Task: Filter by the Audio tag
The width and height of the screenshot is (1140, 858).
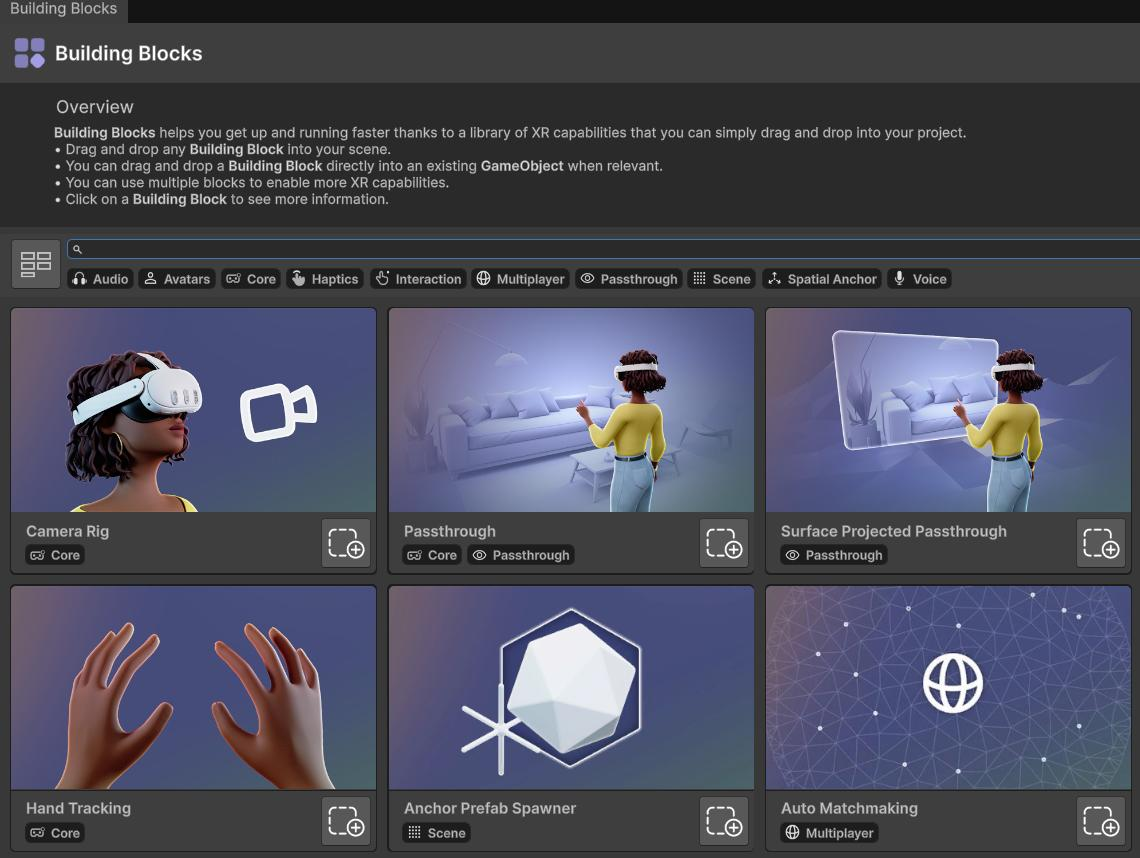Action: tap(100, 279)
